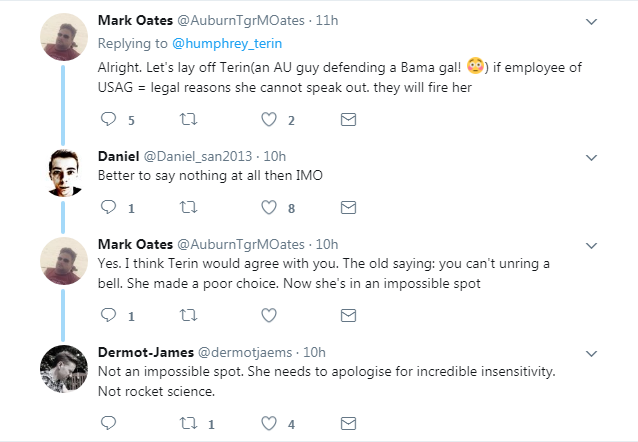Expand the options caret on Daniel's tweet

591,157
